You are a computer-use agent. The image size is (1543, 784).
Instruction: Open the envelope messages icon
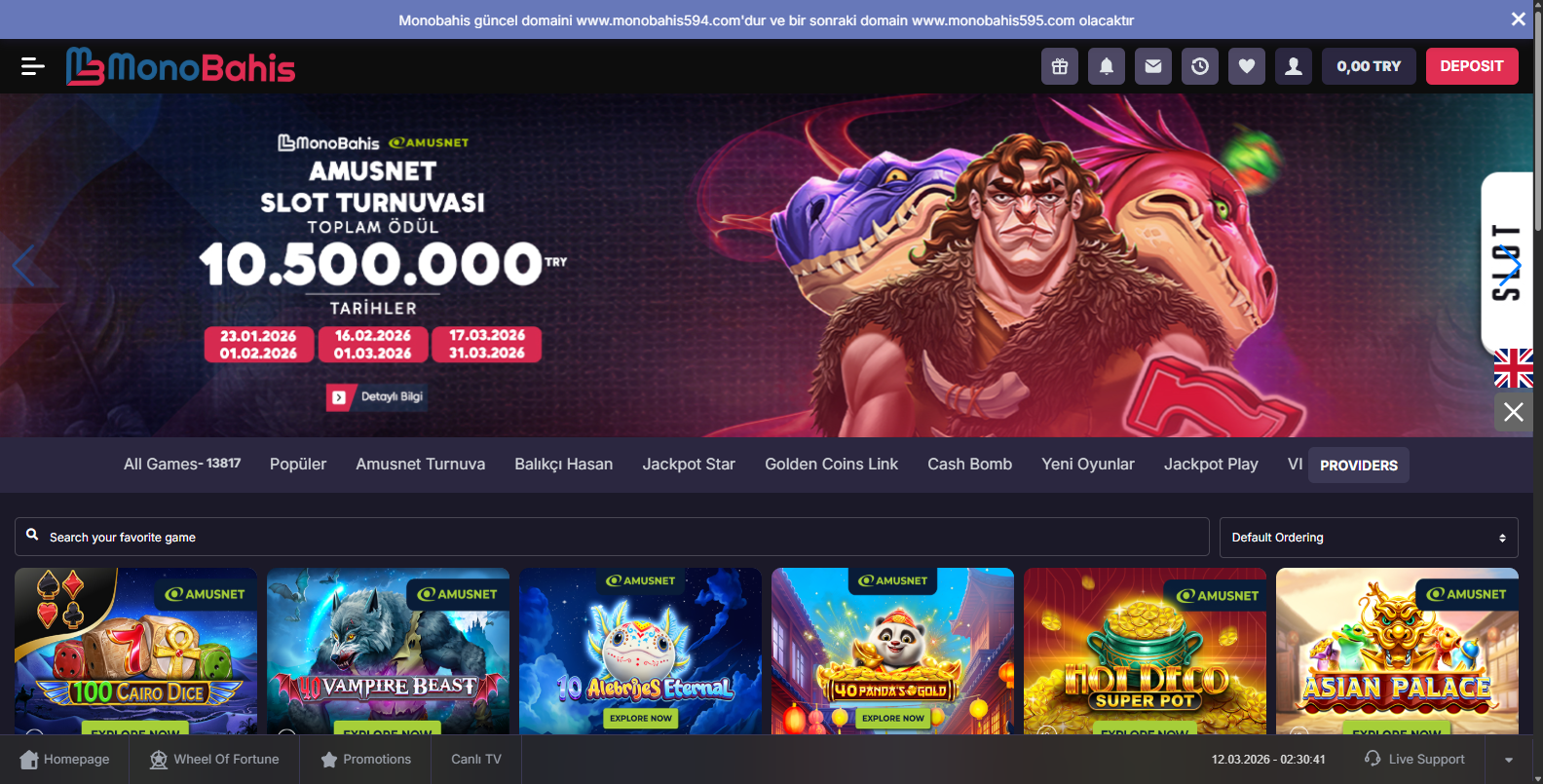pyautogui.click(x=1153, y=66)
